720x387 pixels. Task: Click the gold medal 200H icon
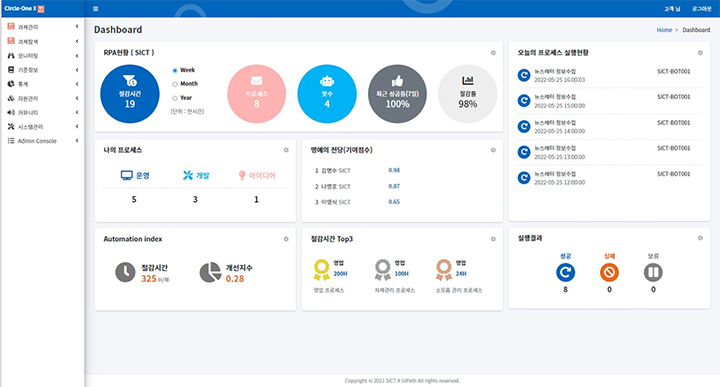coord(321,269)
